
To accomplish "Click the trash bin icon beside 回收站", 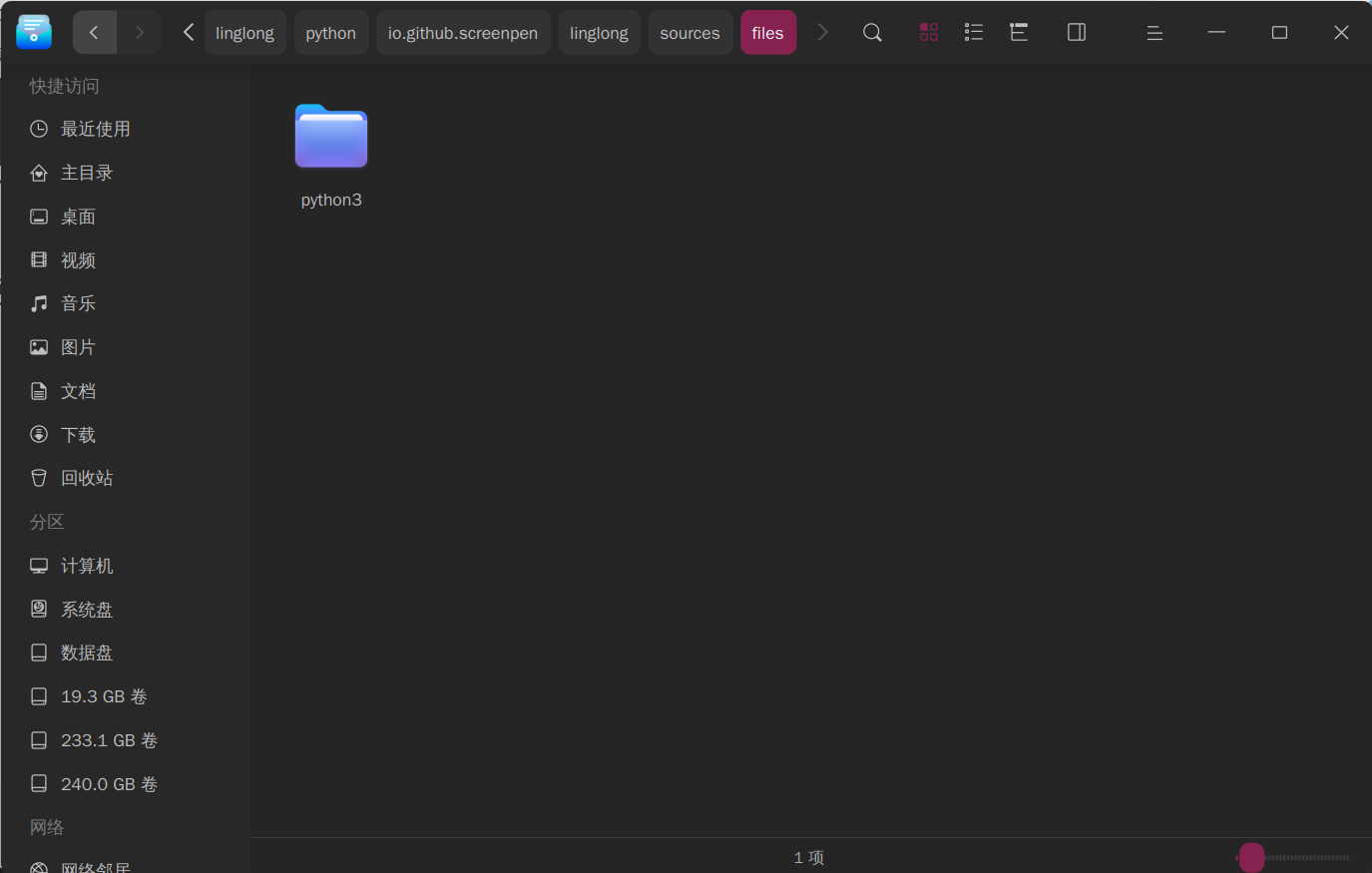I will (x=39, y=478).
